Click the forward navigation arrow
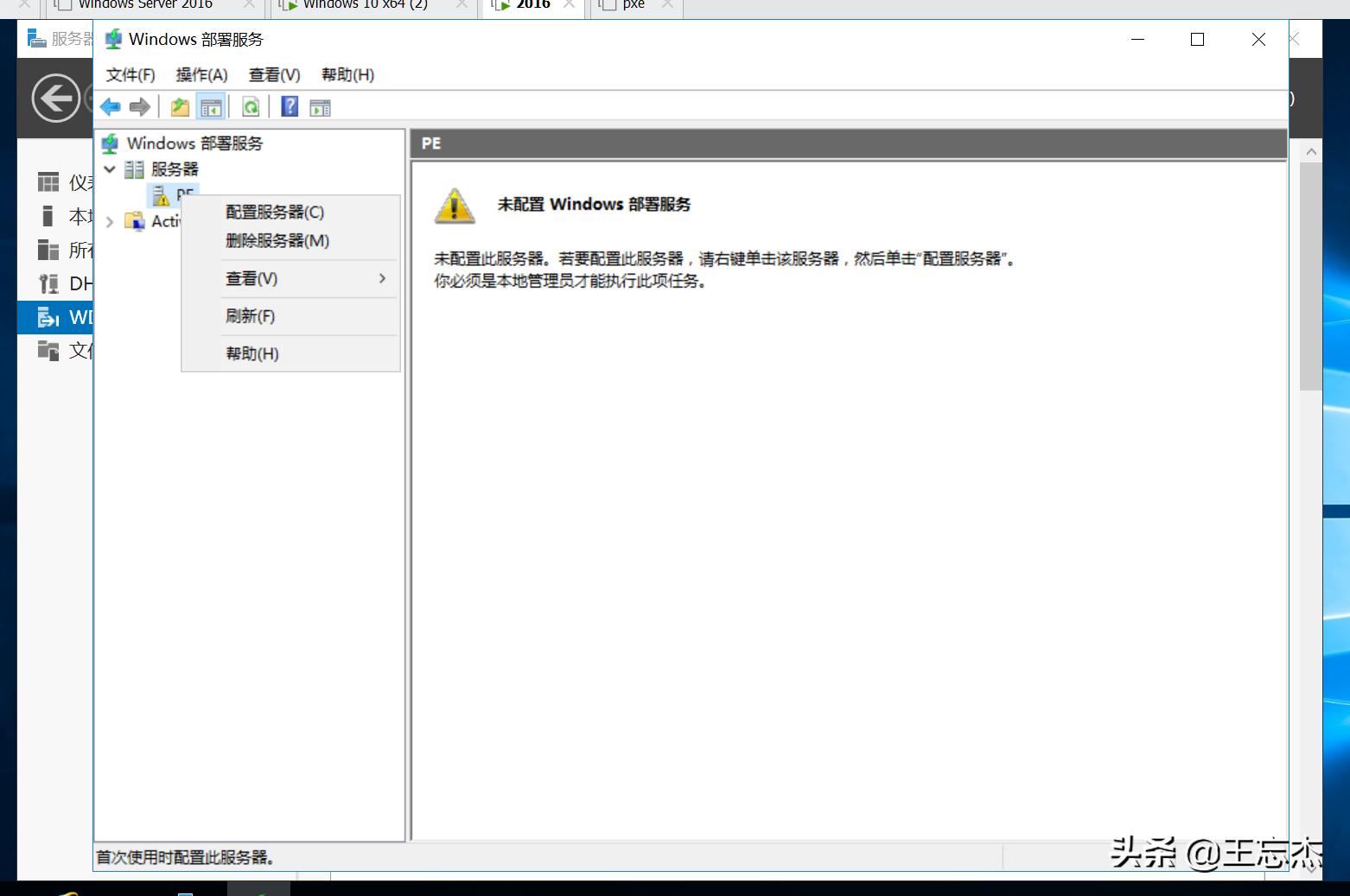 [x=139, y=106]
